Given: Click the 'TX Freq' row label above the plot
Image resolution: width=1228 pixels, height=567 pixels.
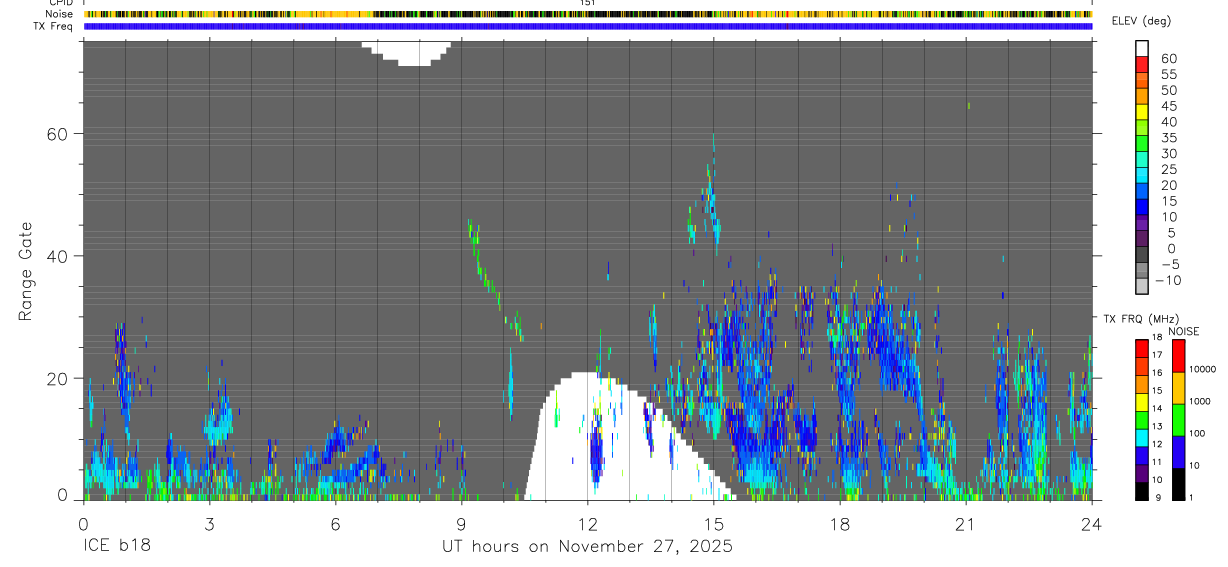Looking at the screenshot, I should pos(54,26).
